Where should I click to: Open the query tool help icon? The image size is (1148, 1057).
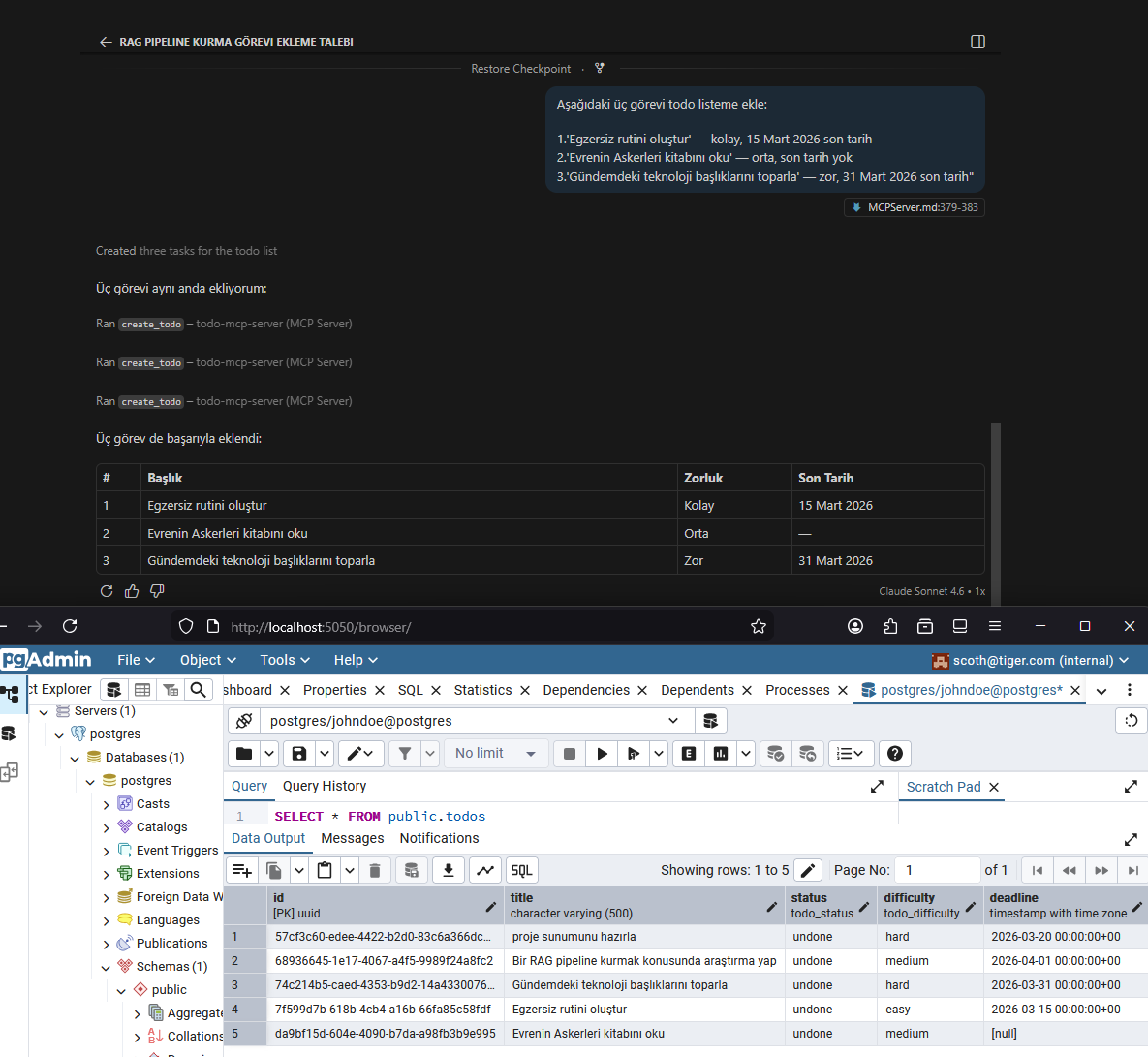point(895,754)
